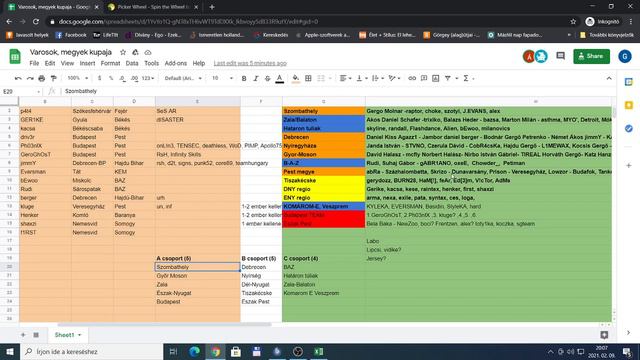Screen dimensions: 640x360
Task: Open the all sheets list icon
Action: pyautogui.click(x=36, y=335)
